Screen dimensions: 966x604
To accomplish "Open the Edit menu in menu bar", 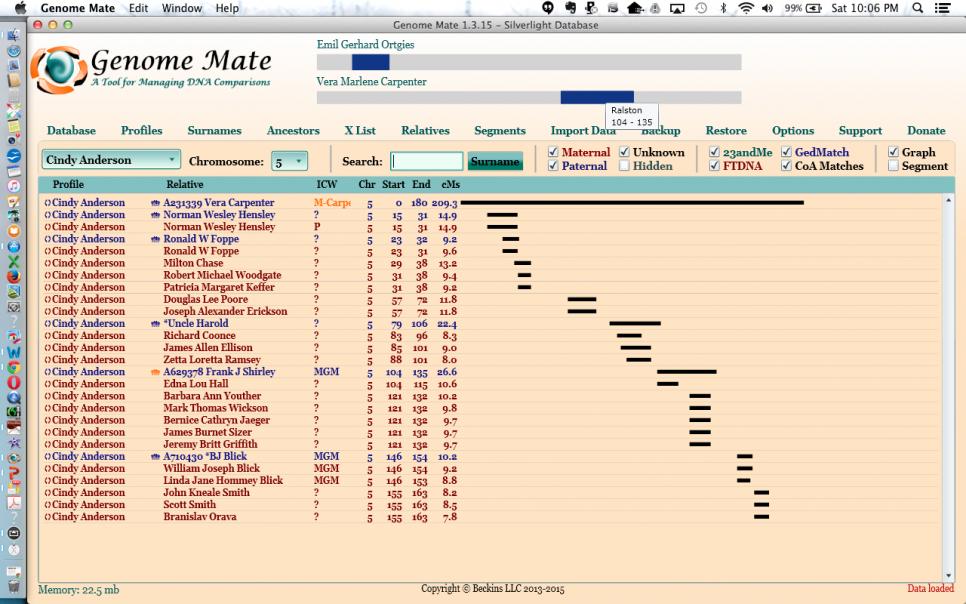I will tap(139, 8).
